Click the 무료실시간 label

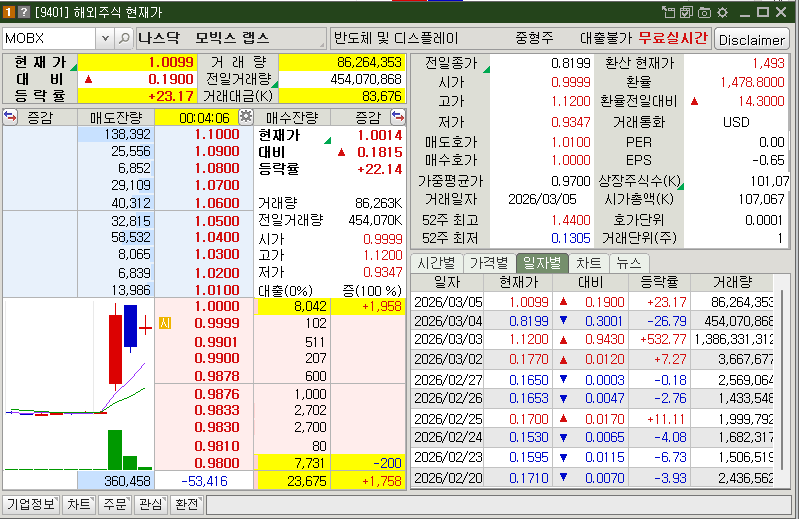[673, 38]
